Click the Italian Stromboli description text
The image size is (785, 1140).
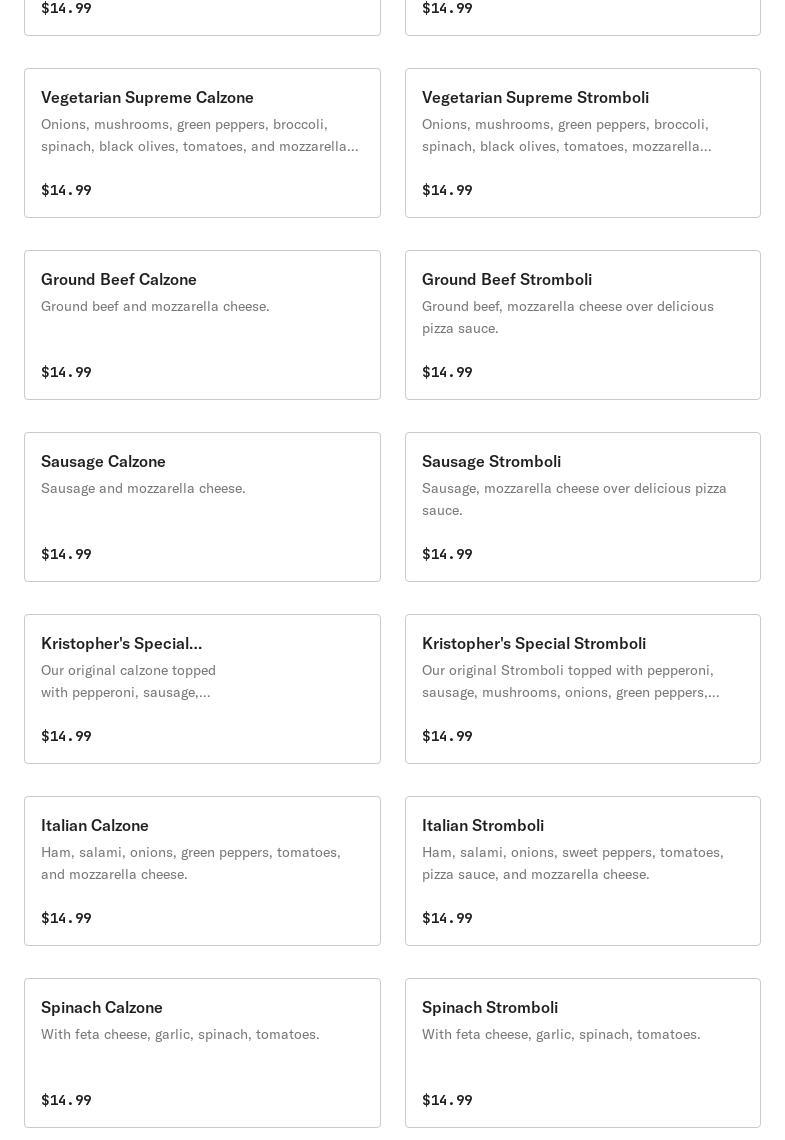tap(573, 863)
